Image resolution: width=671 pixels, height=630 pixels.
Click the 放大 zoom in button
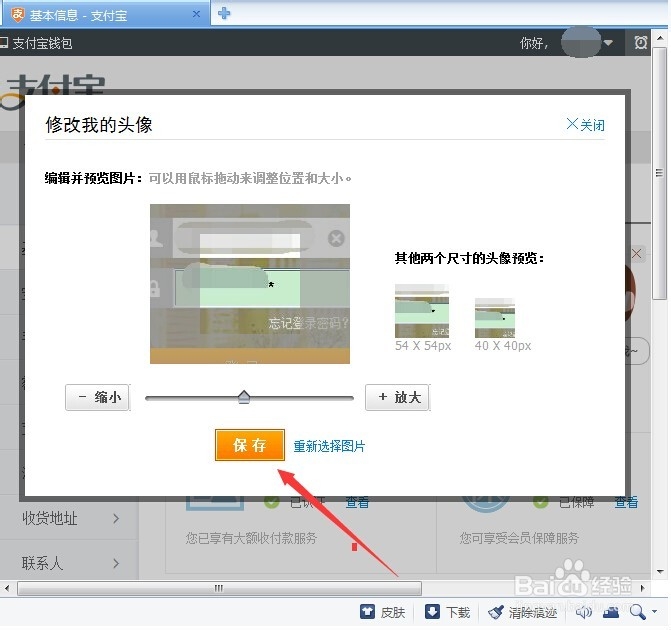(398, 398)
